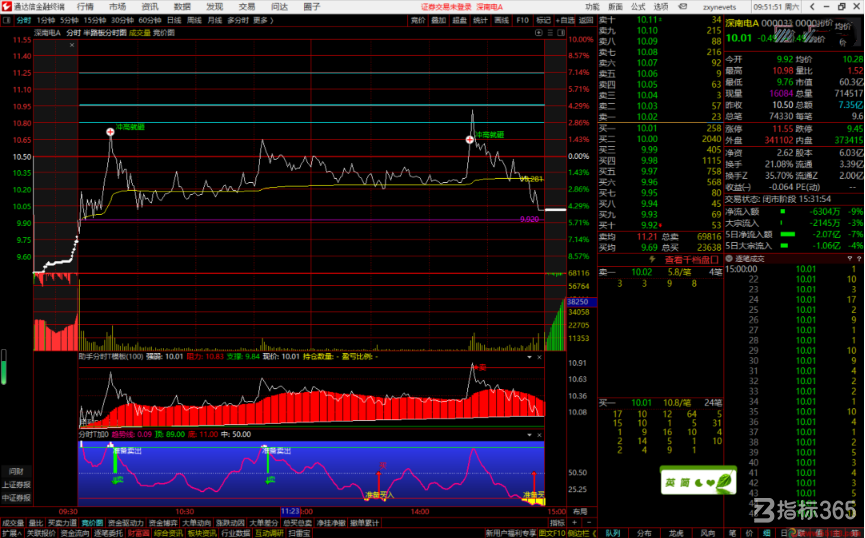
Task: Select 量比 indicator tab
Action: 35,523
